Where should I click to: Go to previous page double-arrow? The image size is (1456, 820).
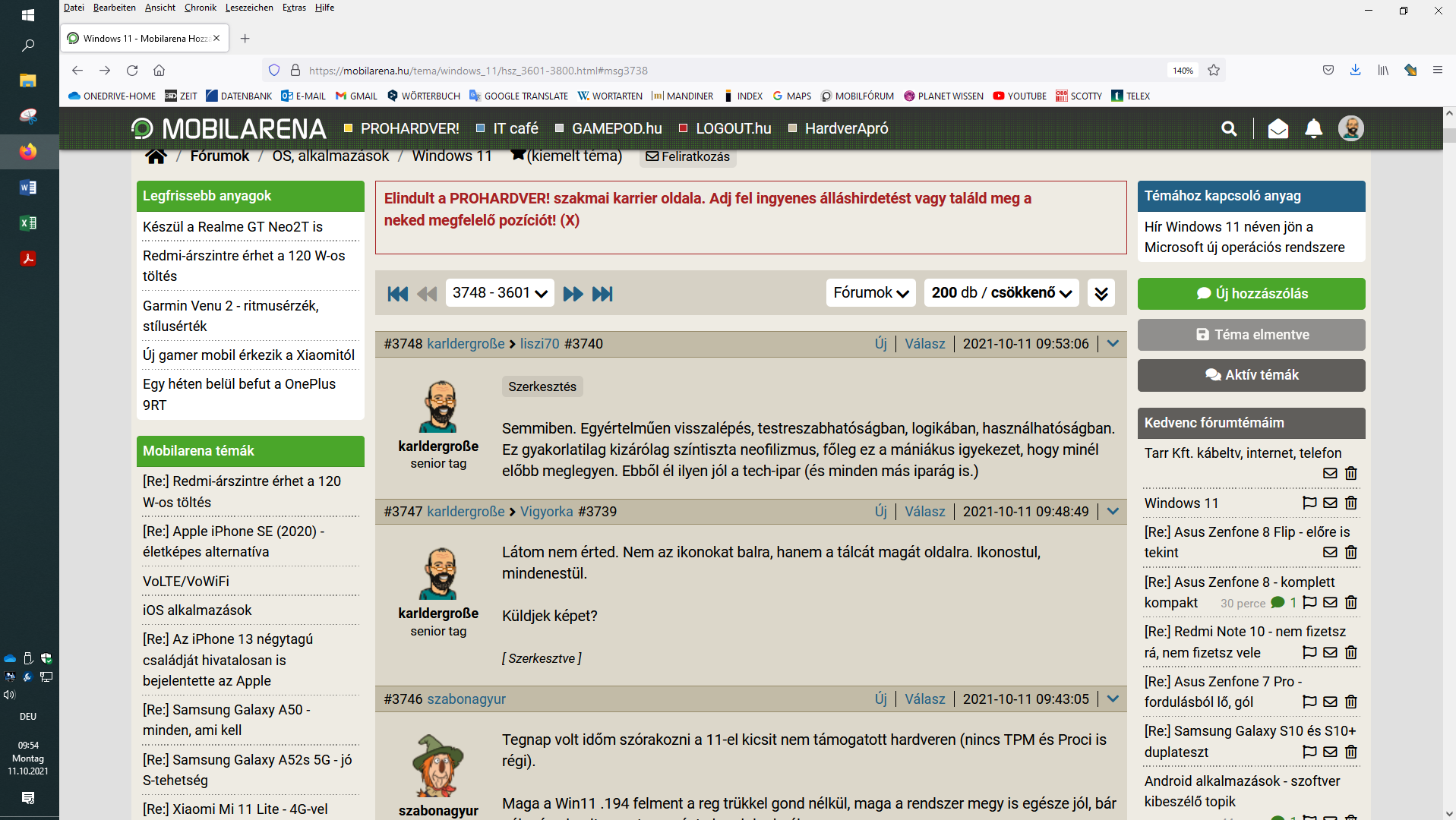tap(427, 294)
